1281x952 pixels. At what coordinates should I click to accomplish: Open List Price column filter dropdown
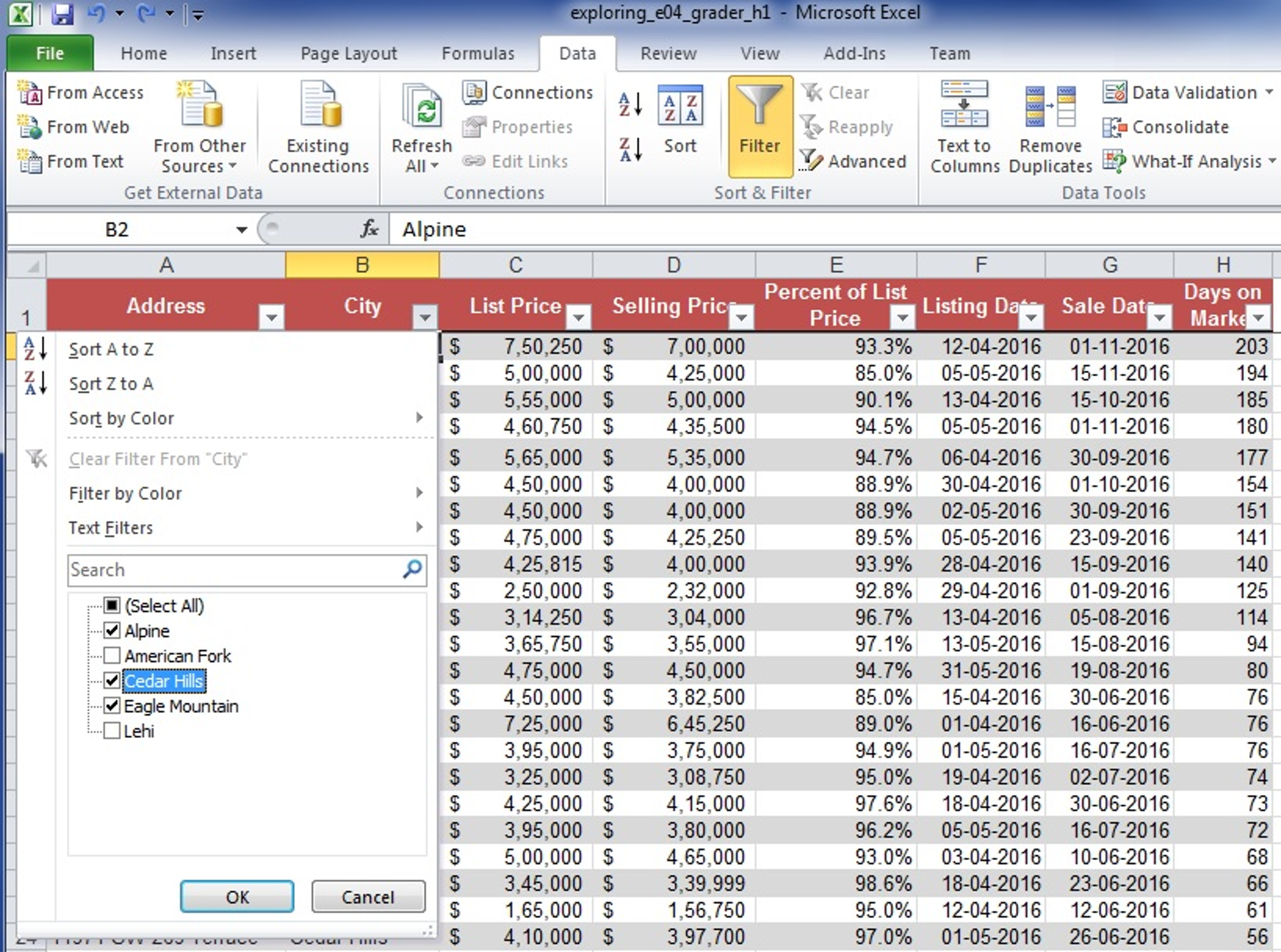pyautogui.click(x=579, y=317)
